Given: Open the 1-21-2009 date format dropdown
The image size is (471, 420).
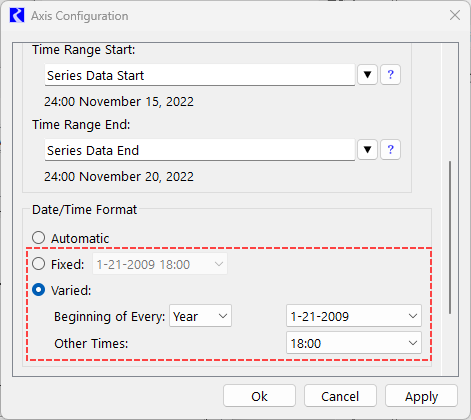Looking at the screenshot, I should (x=354, y=316).
